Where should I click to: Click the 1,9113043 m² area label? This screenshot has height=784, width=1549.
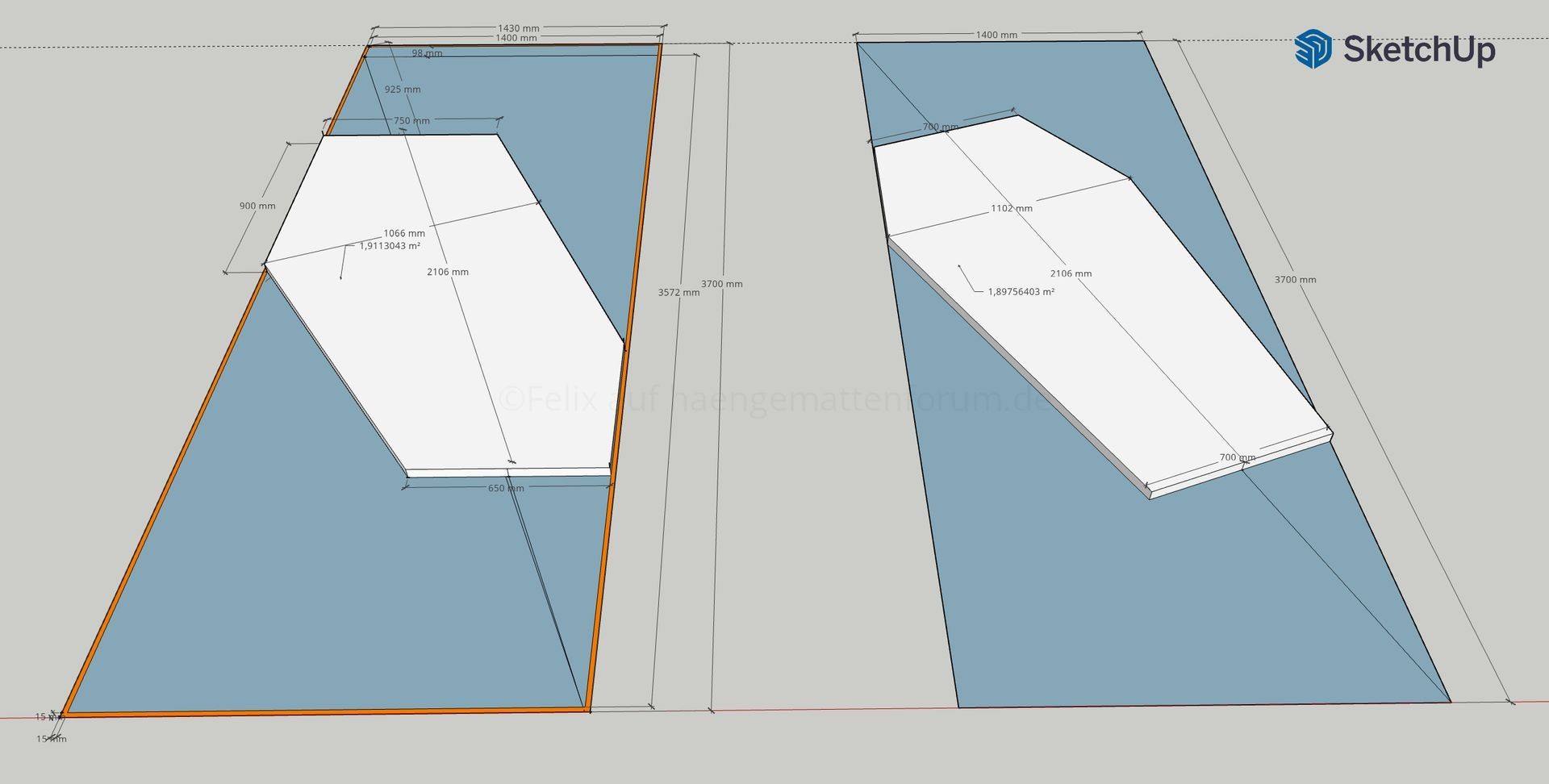(x=390, y=246)
